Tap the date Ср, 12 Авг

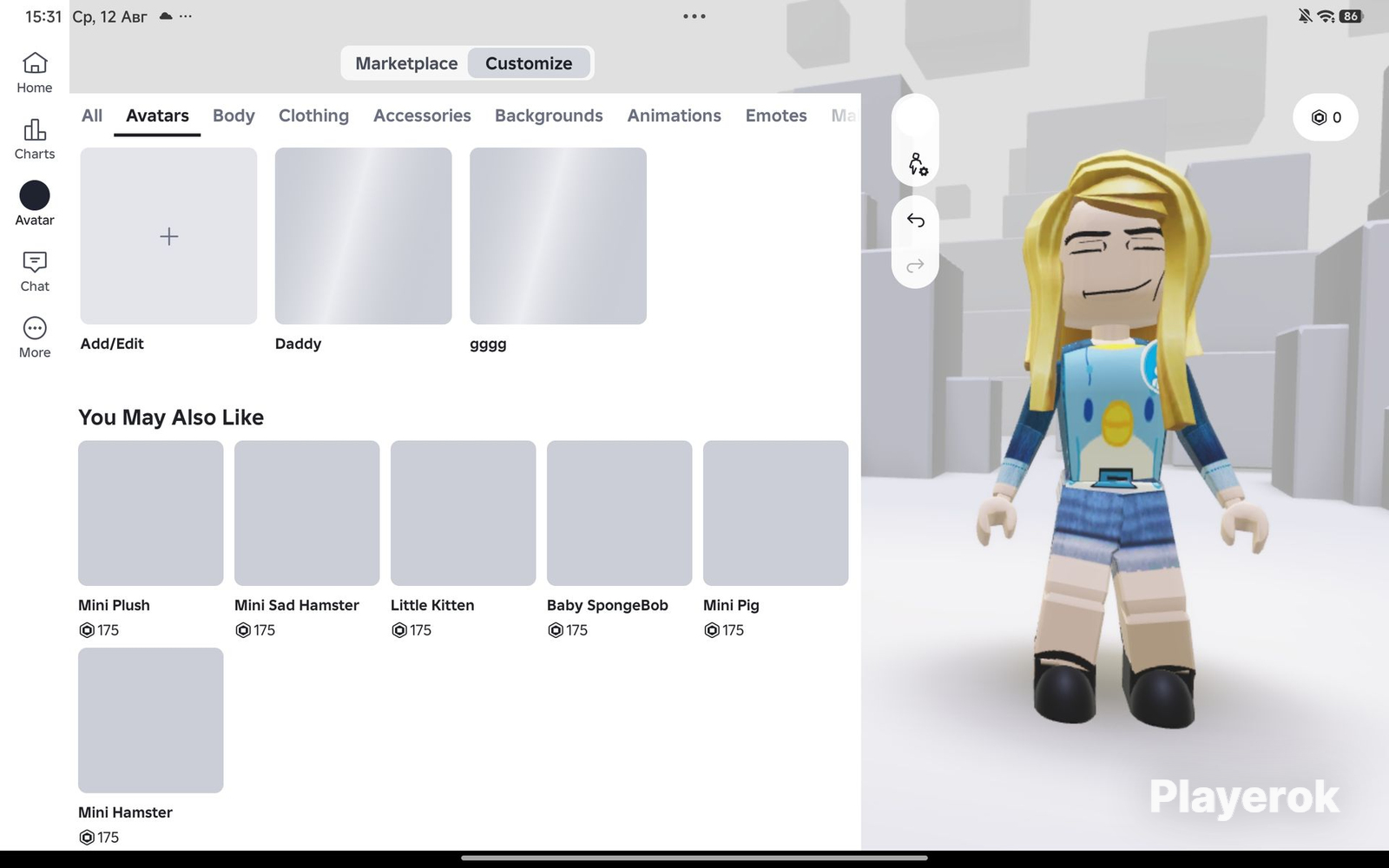tap(109, 16)
